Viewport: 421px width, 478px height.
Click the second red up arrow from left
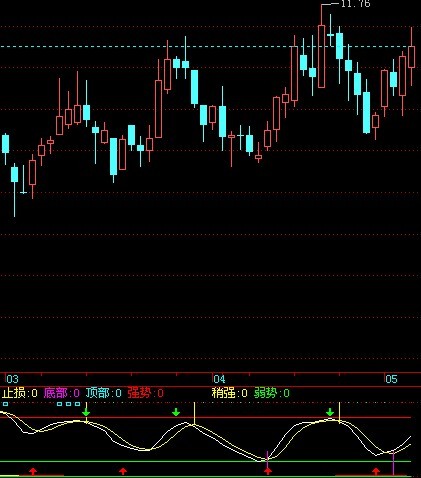click(123, 471)
